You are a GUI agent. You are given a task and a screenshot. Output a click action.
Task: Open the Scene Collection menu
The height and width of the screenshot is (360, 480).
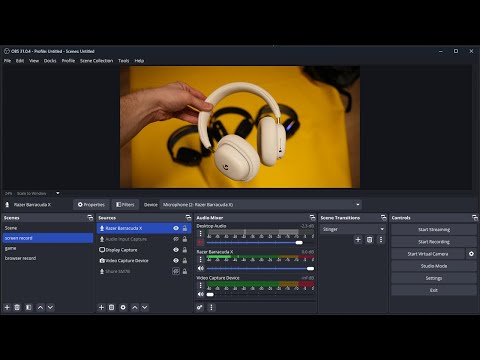(x=96, y=61)
